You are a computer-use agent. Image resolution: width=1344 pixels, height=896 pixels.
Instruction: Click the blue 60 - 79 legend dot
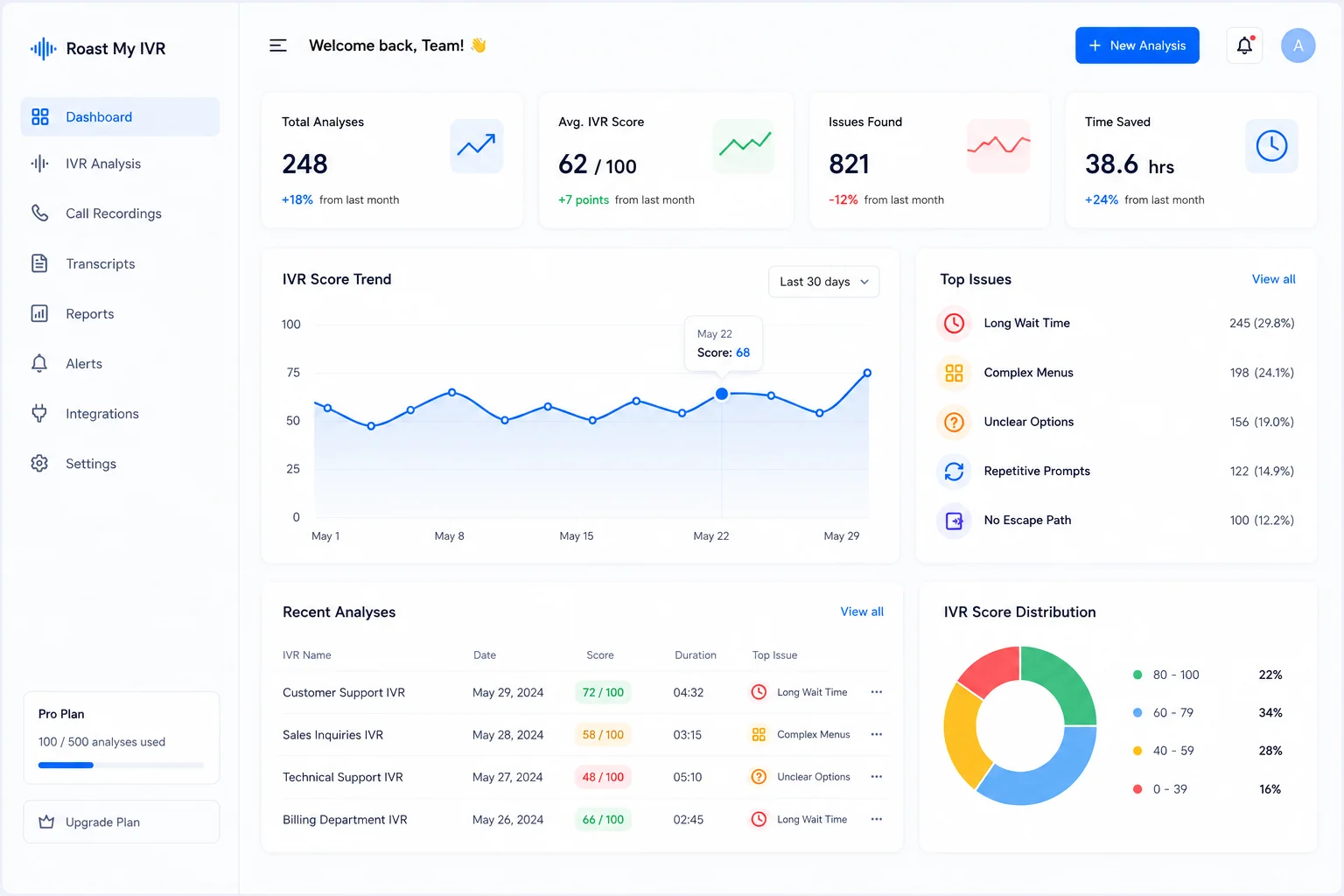(x=1137, y=713)
